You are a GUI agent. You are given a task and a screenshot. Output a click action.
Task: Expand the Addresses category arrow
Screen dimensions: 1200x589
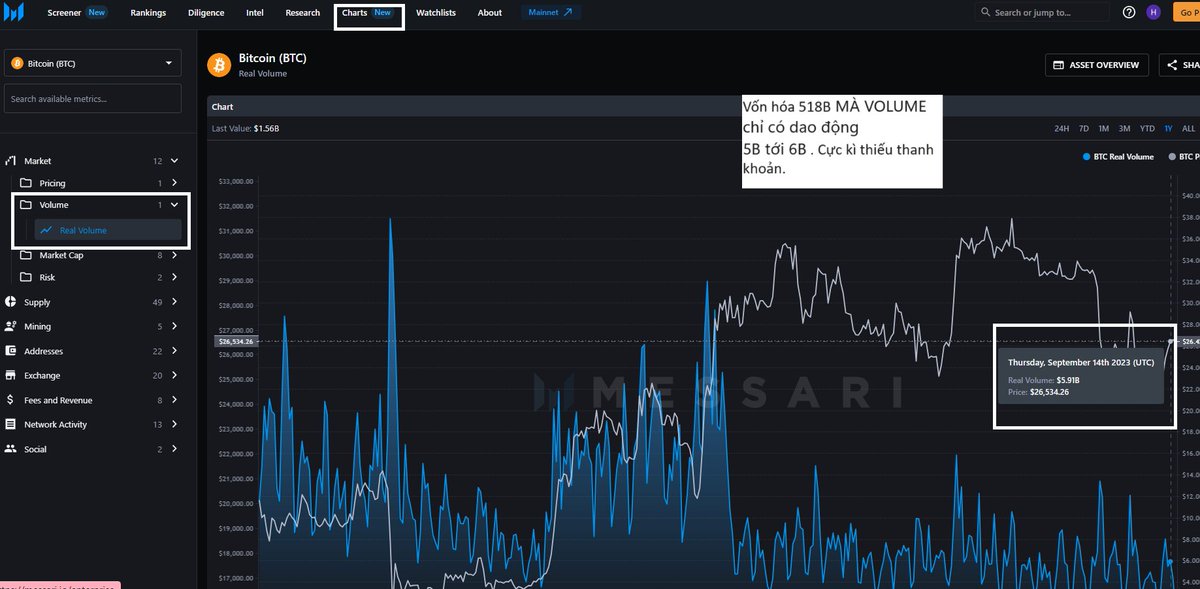(x=174, y=351)
